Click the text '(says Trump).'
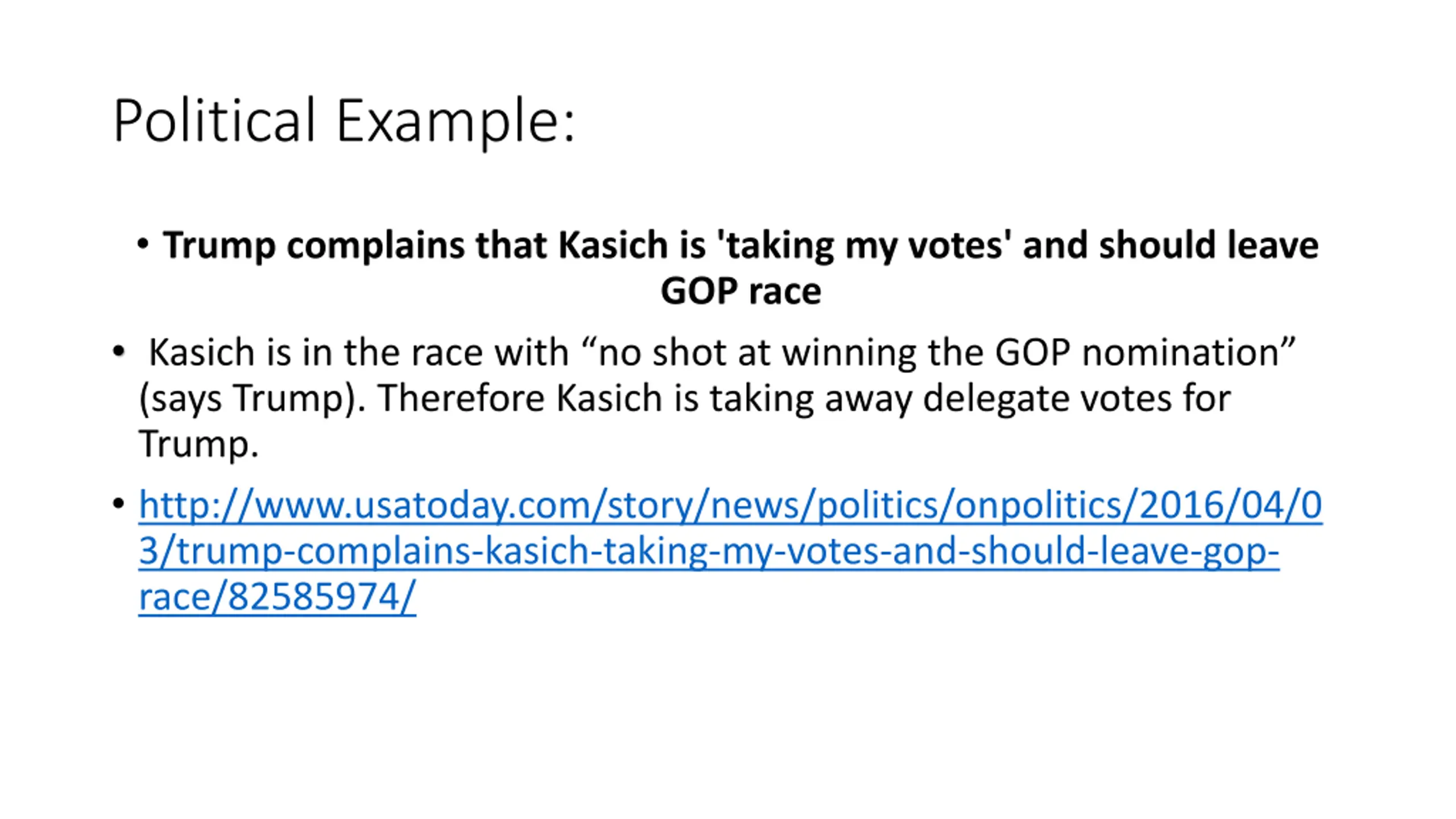 point(252,398)
